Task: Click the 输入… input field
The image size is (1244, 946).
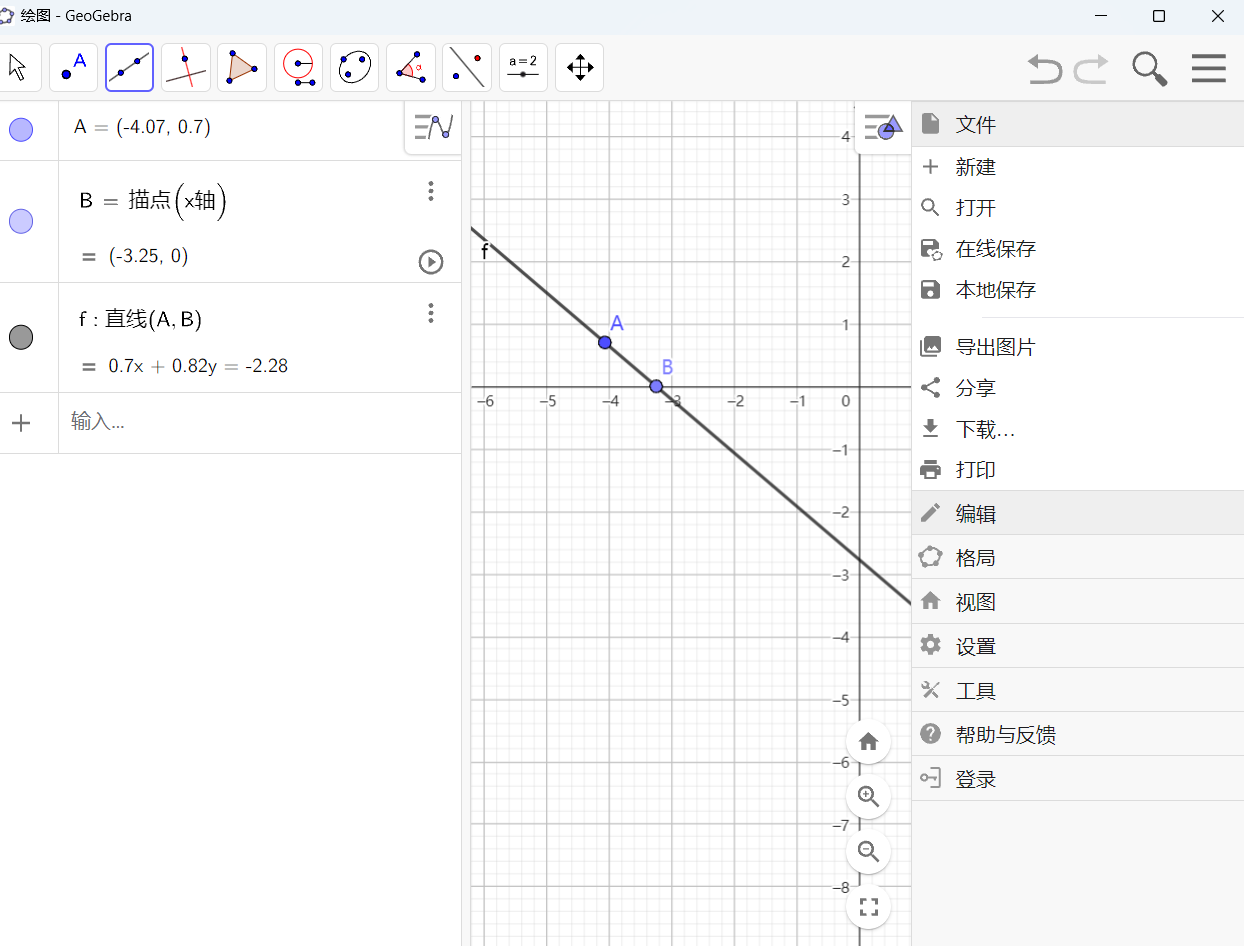Action: (260, 422)
